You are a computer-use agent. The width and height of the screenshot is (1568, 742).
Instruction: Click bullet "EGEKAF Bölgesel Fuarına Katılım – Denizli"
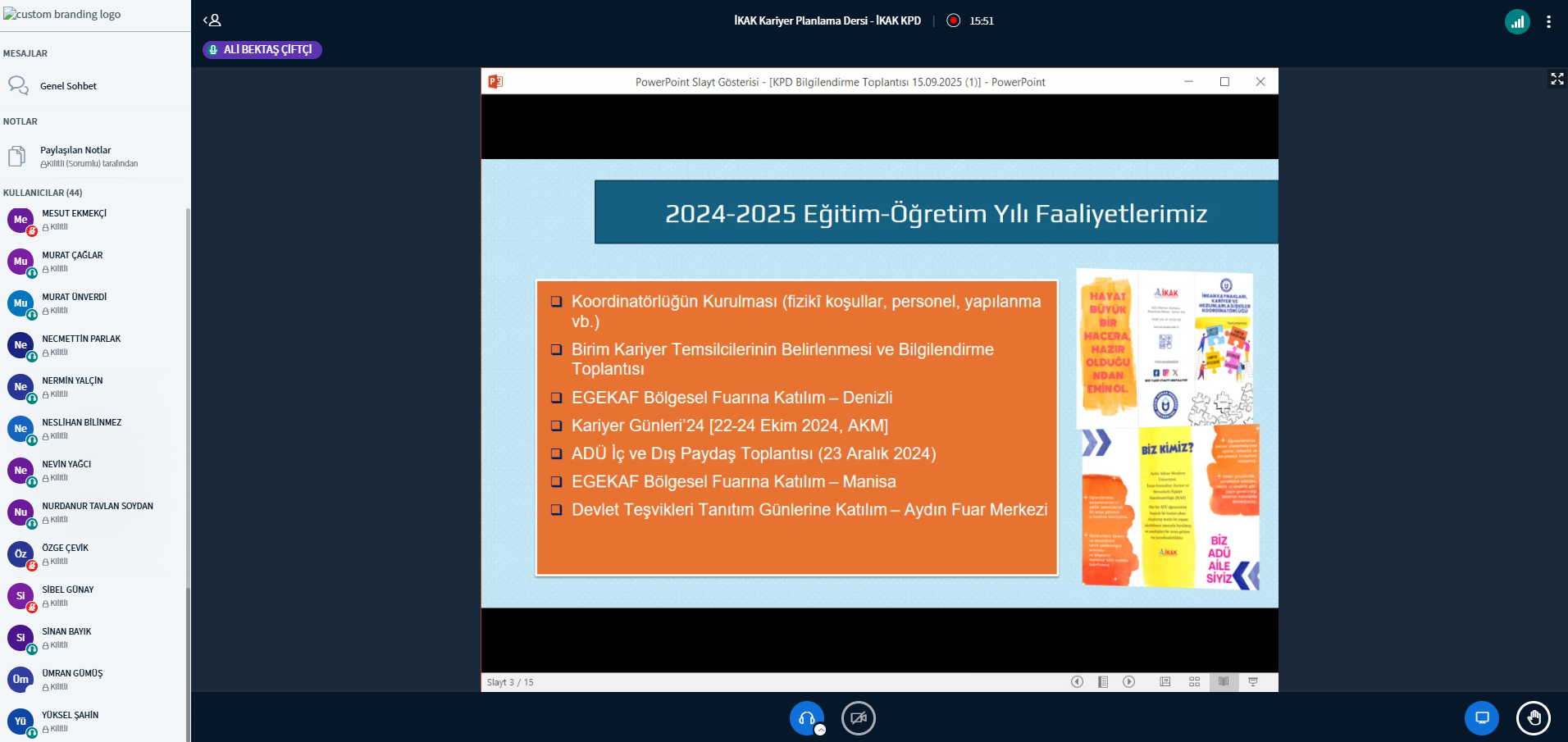click(x=732, y=398)
